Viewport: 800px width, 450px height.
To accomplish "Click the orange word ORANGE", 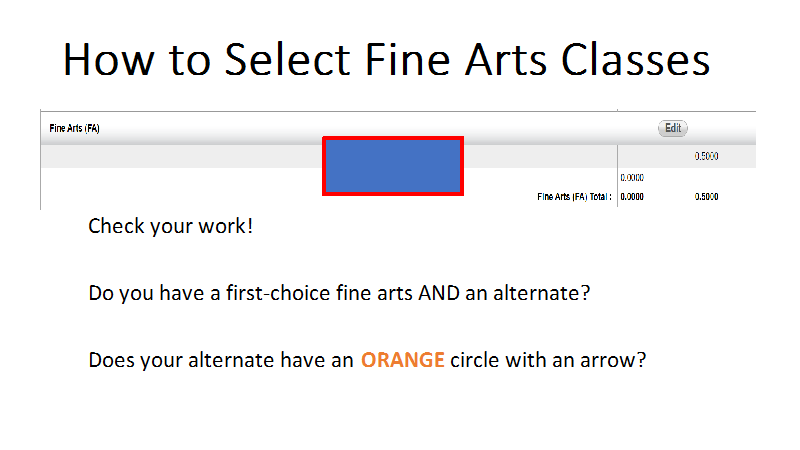I will 403,360.
